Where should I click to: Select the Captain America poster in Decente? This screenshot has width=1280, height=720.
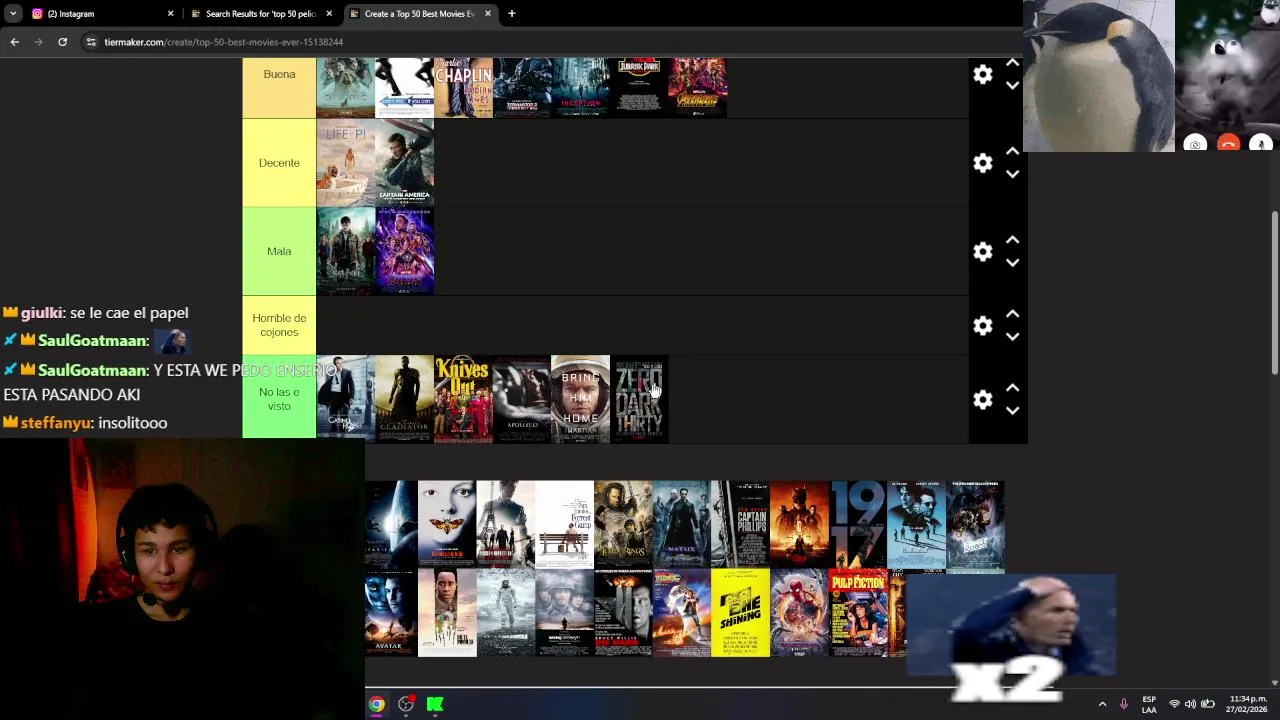[404, 163]
